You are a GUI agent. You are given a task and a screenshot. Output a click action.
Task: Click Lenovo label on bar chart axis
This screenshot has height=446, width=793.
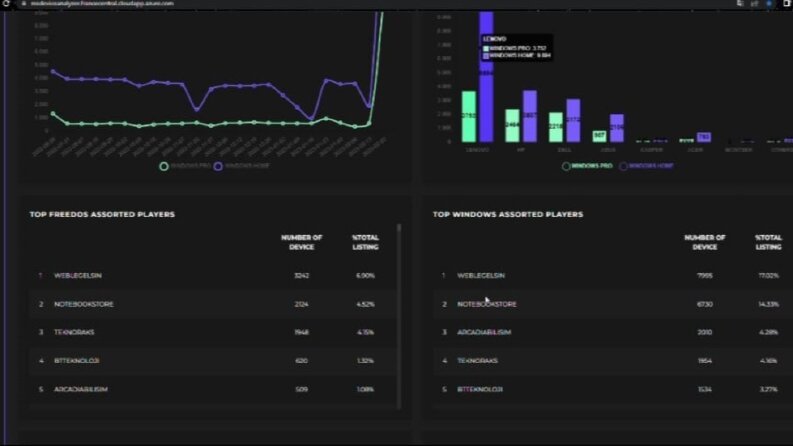tap(477, 150)
